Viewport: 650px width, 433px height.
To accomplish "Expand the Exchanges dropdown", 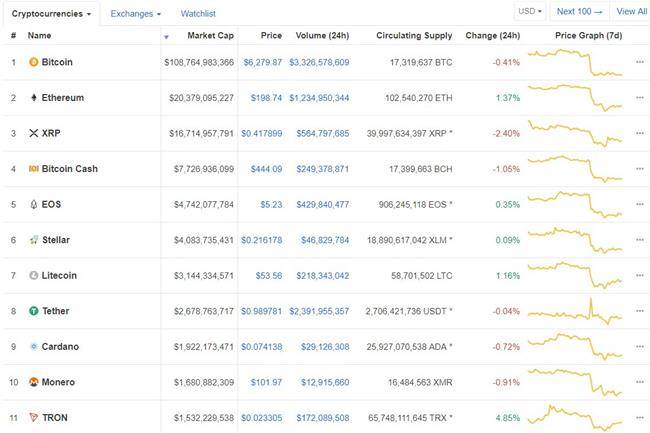I will point(135,14).
